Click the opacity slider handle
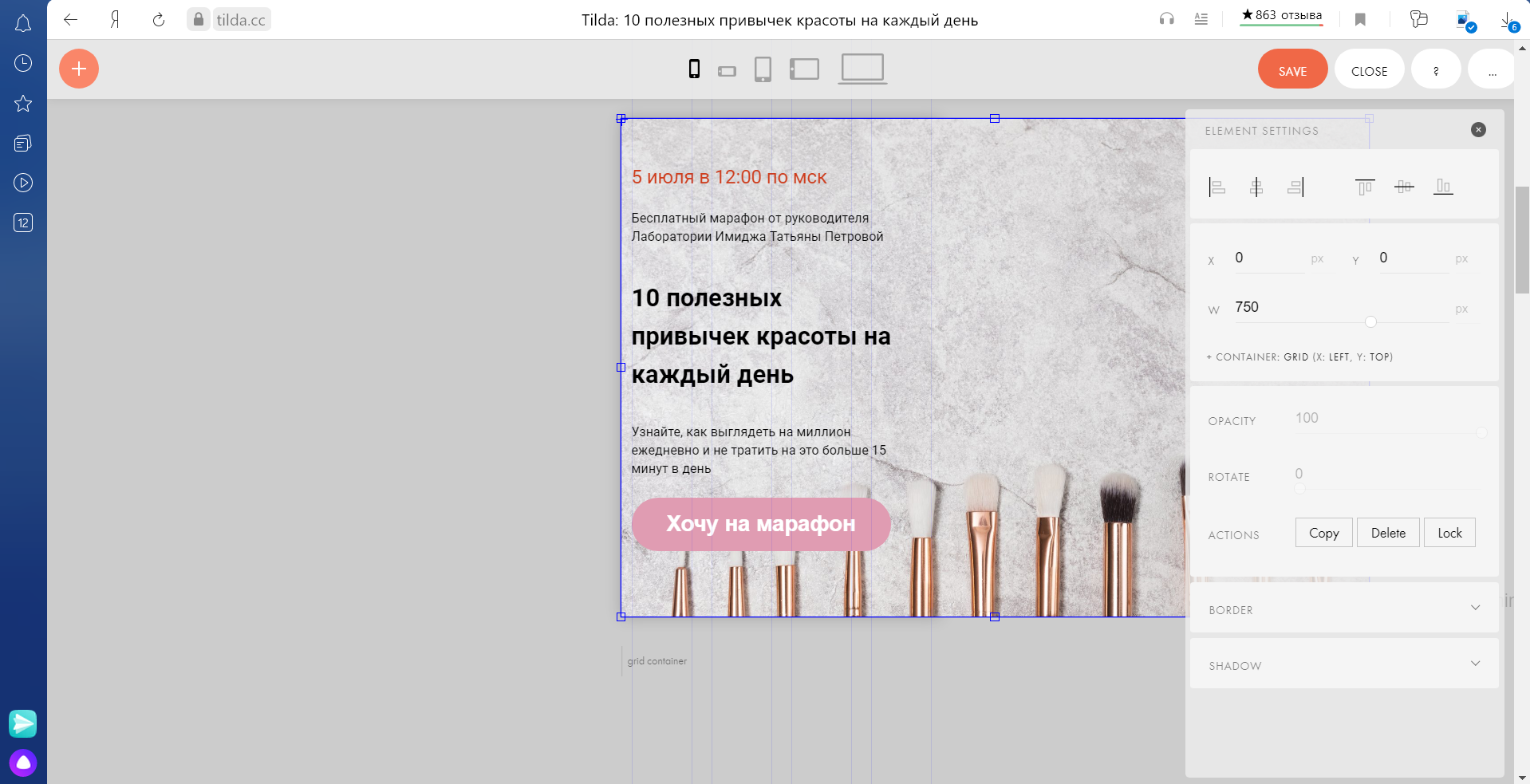Image resolution: width=1530 pixels, height=784 pixels. pyautogui.click(x=1481, y=432)
